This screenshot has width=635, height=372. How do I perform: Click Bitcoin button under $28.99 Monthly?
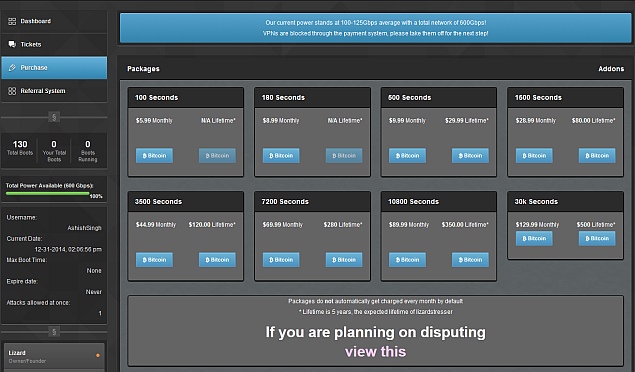click(x=534, y=155)
